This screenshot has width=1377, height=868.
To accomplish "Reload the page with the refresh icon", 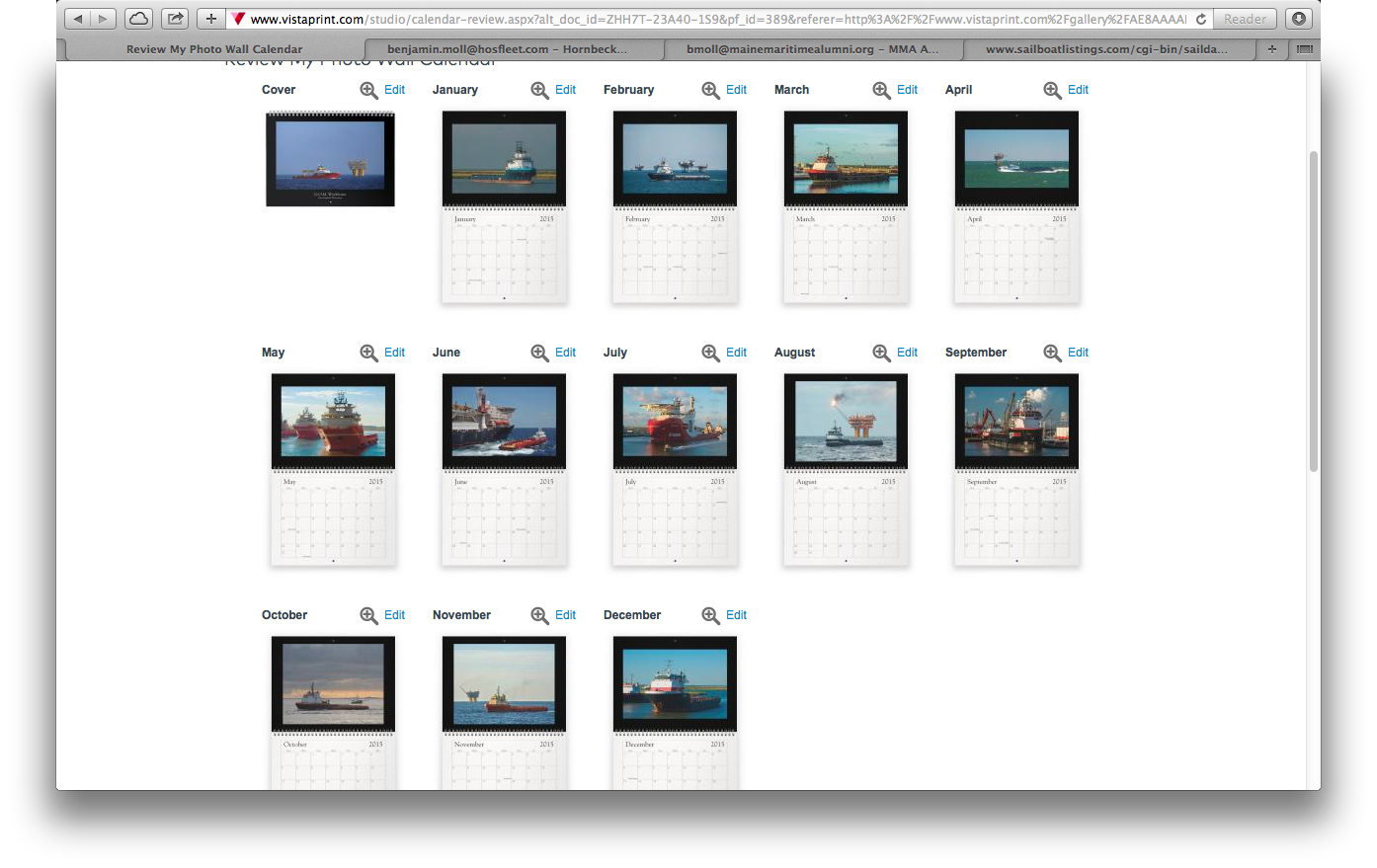I will [x=1201, y=19].
